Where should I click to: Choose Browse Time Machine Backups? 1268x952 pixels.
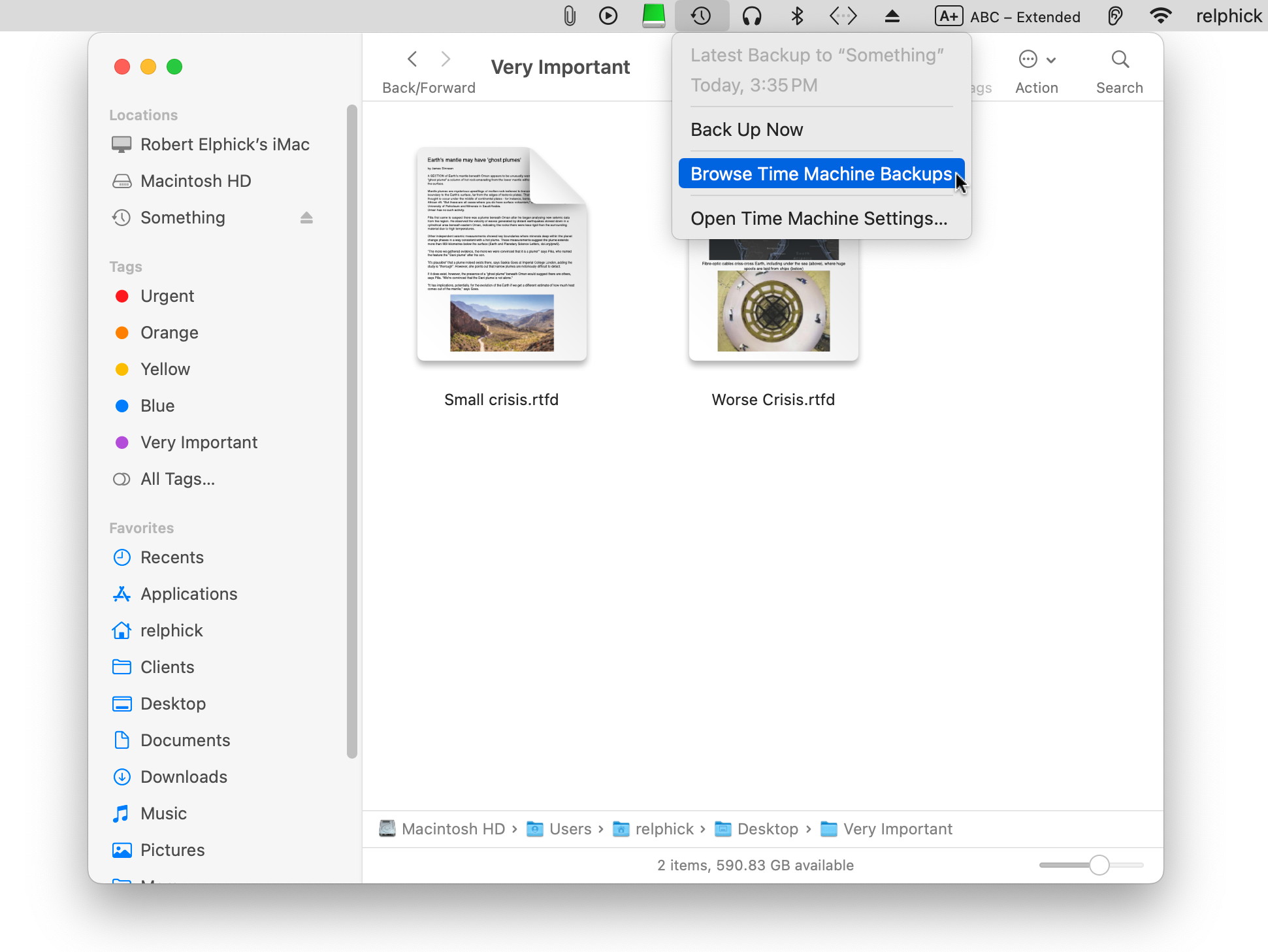coord(821,174)
